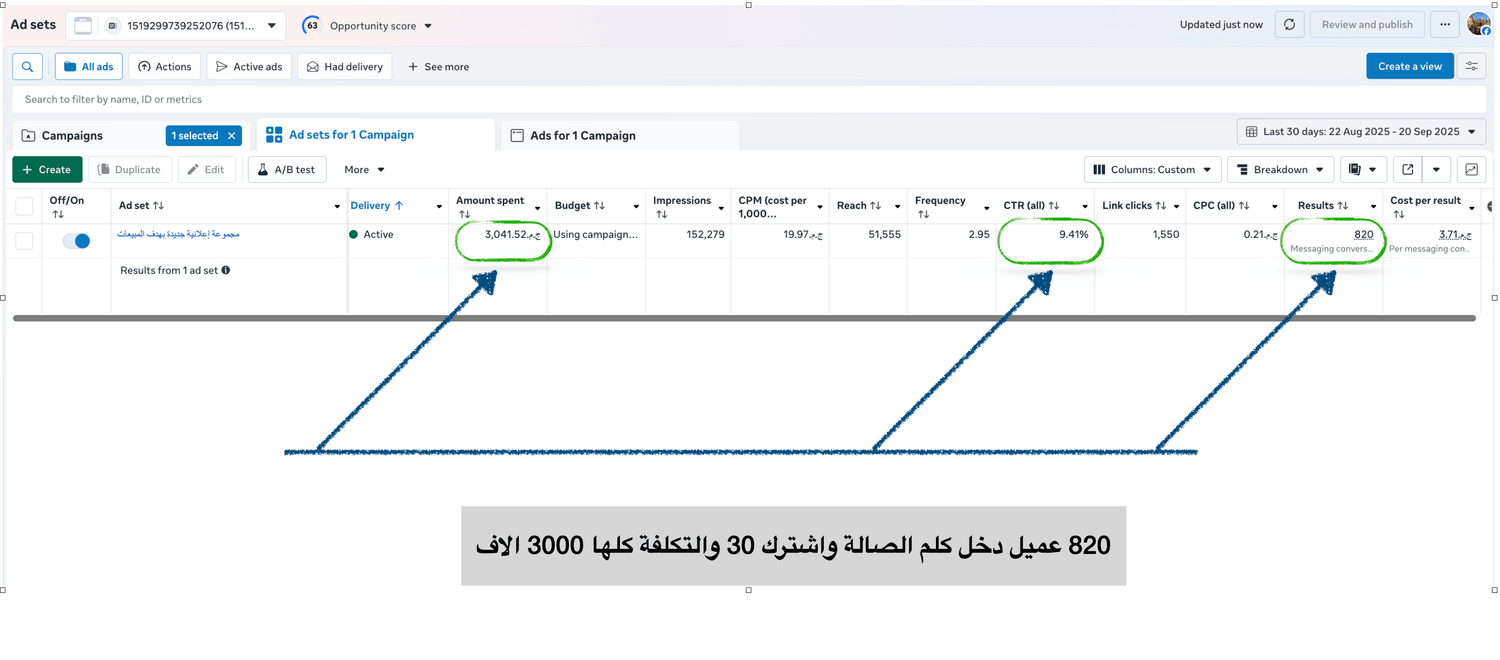Open the filter sliders settings button

[1472, 67]
